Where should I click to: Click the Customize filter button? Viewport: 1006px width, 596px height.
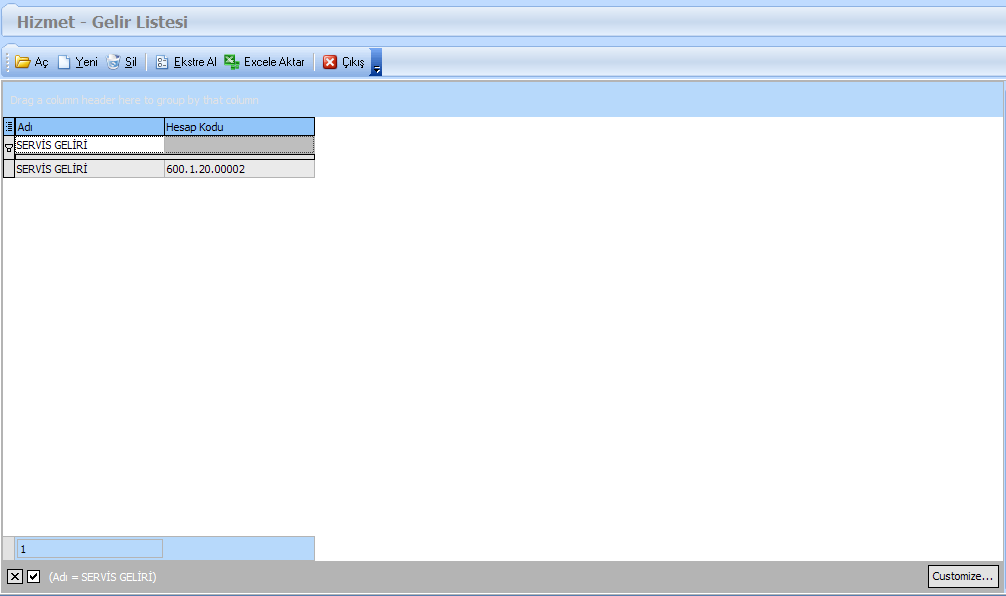click(962, 576)
